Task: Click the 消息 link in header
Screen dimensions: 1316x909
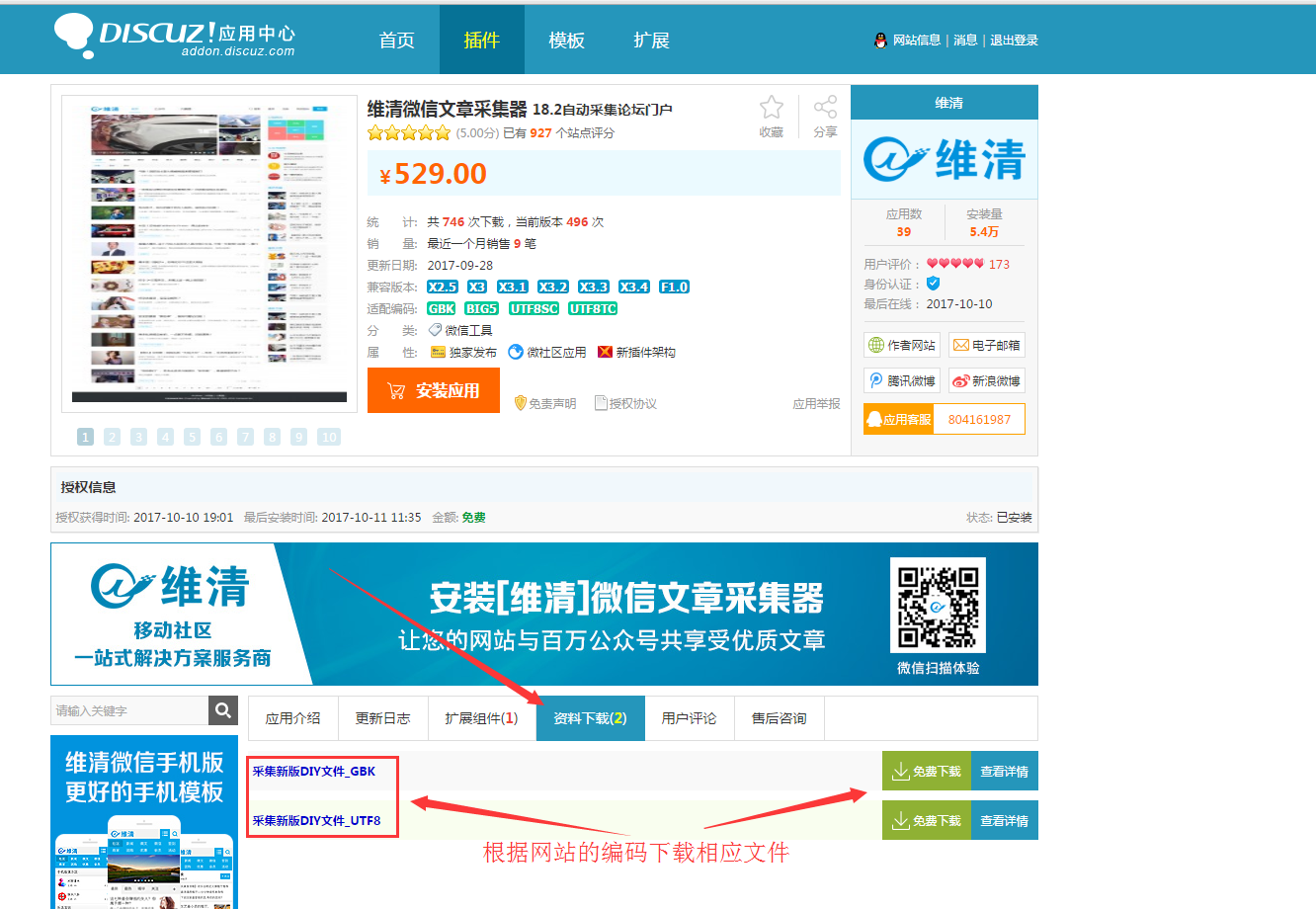Action: (x=965, y=41)
